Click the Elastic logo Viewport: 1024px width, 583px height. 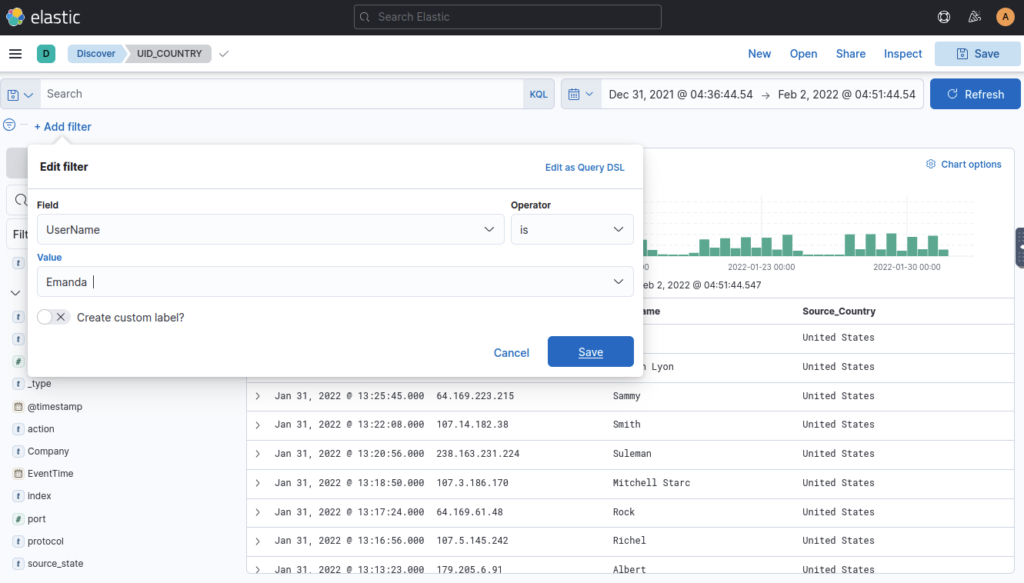43,17
